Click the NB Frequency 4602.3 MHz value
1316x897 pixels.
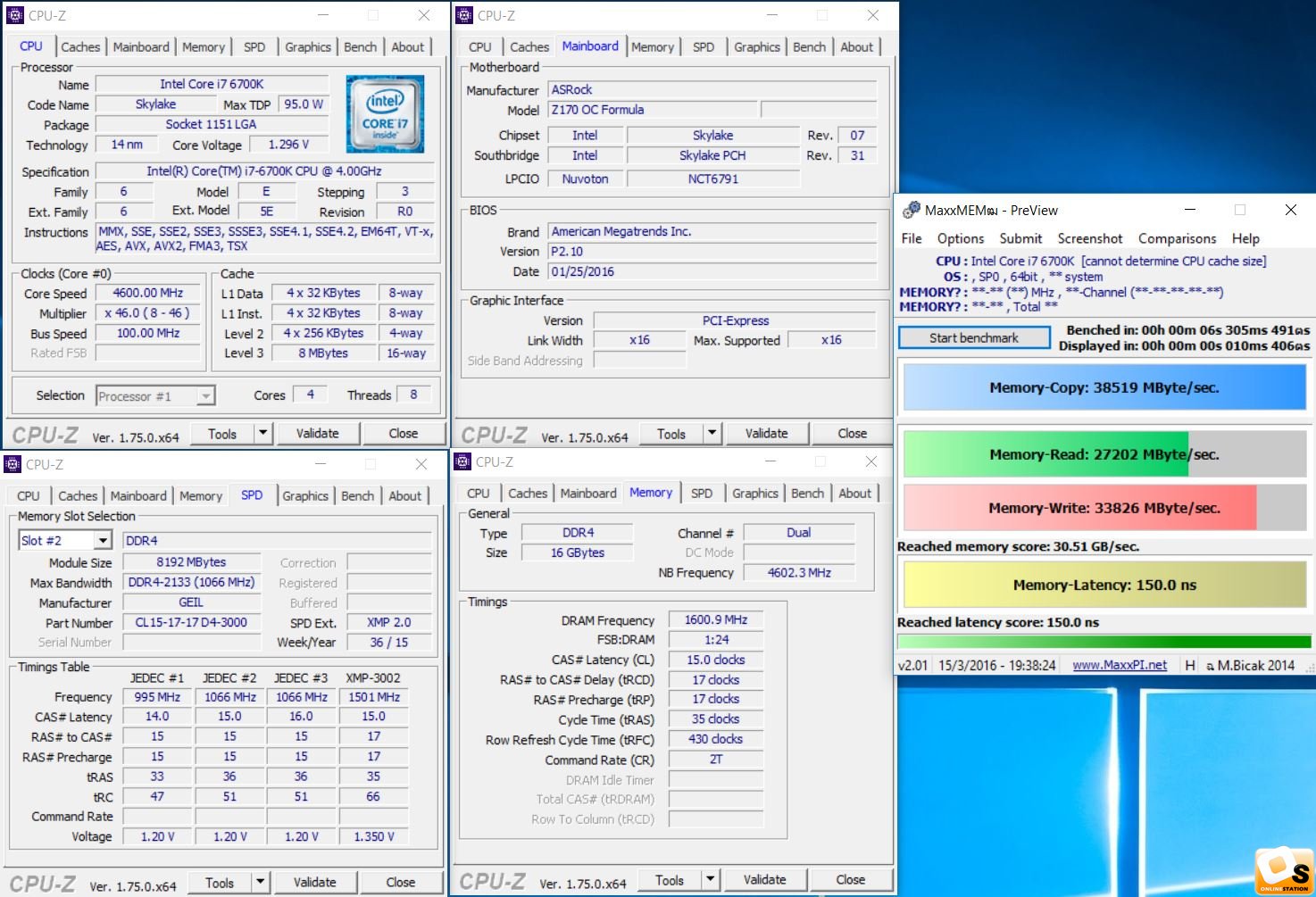799,573
